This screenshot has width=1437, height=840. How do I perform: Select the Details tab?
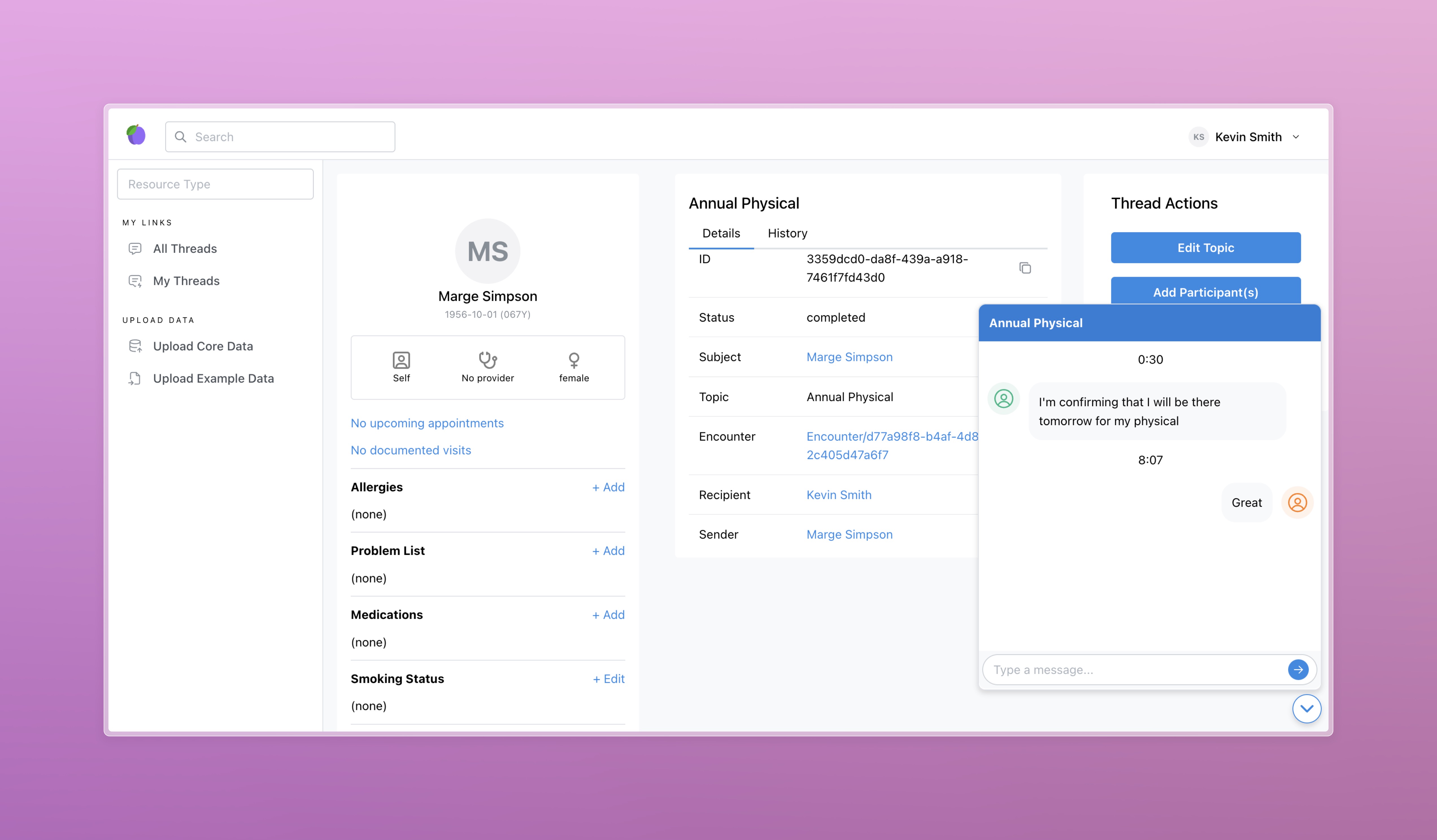pos(721,233)
